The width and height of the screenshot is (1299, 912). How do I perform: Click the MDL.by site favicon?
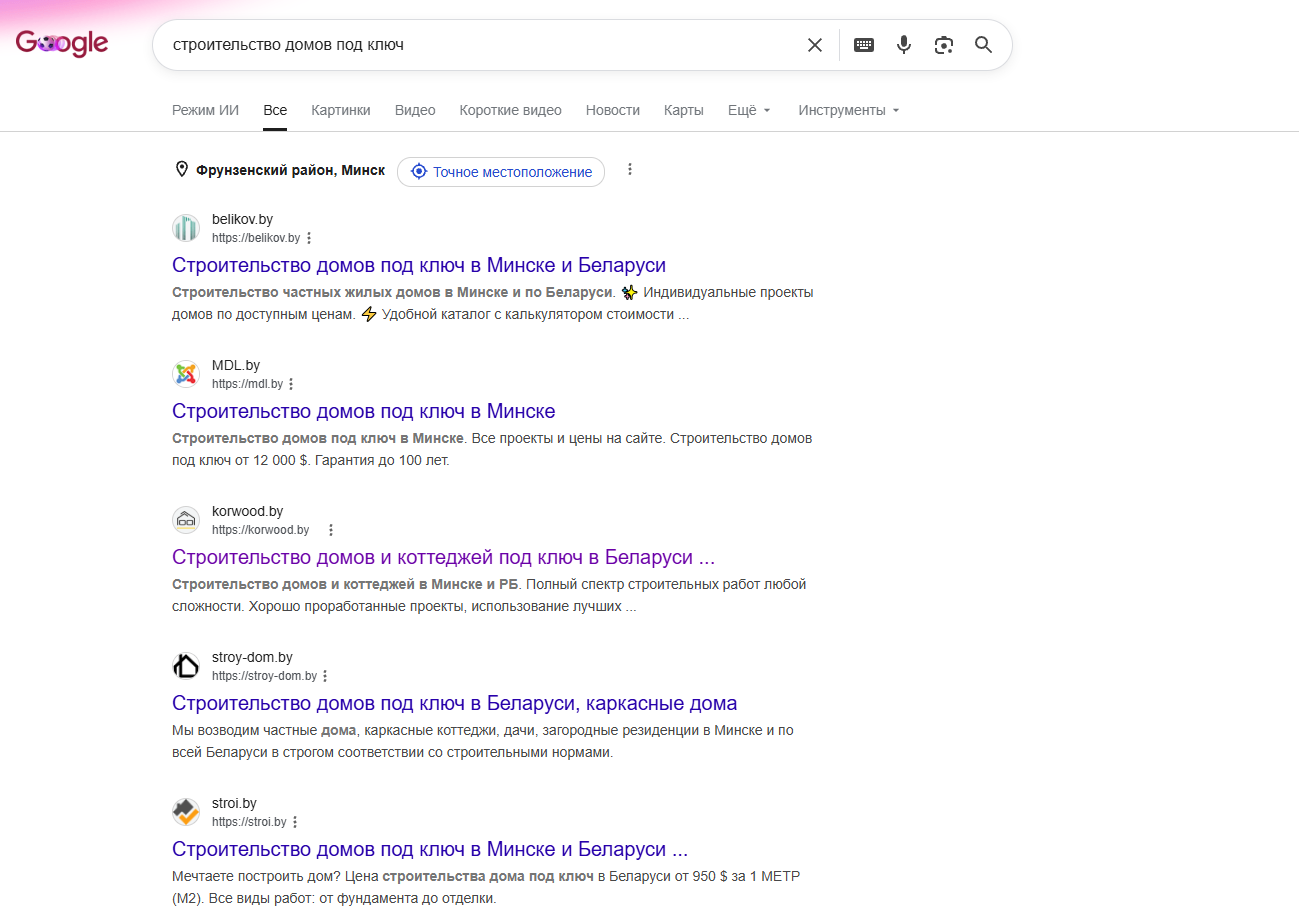[x=186, y=374]
